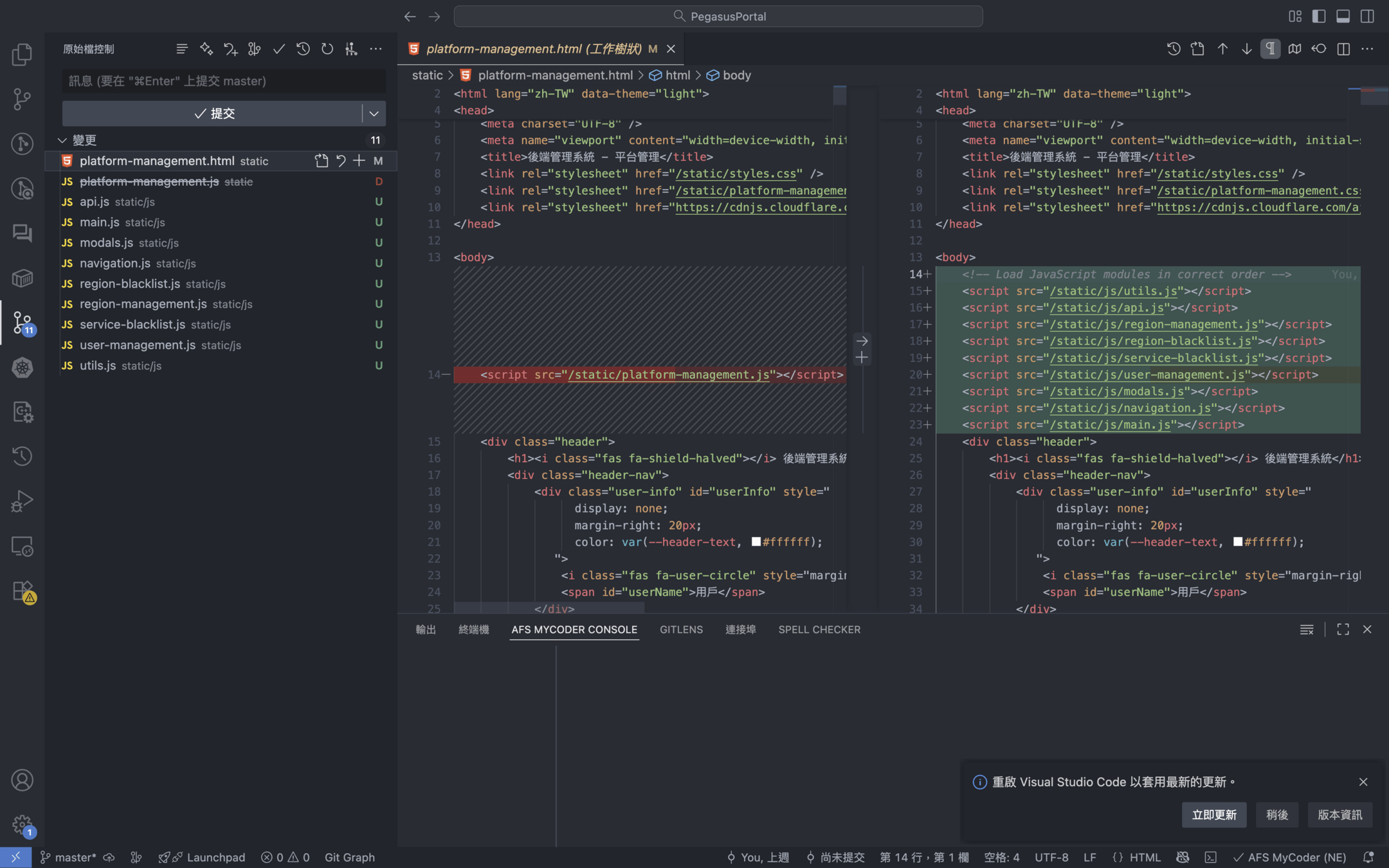Open the Extensions view with warning badge
This screenshot has width=1389, height=868.
[x=22, y=591]
